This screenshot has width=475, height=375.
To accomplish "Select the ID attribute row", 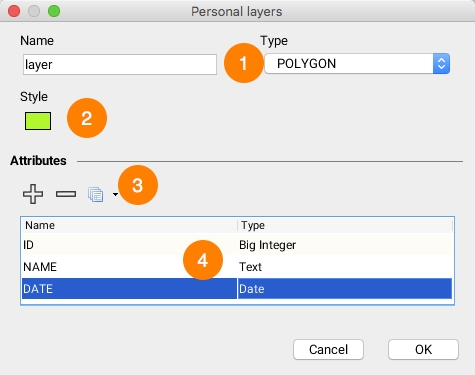I will (x=237, y=245).
